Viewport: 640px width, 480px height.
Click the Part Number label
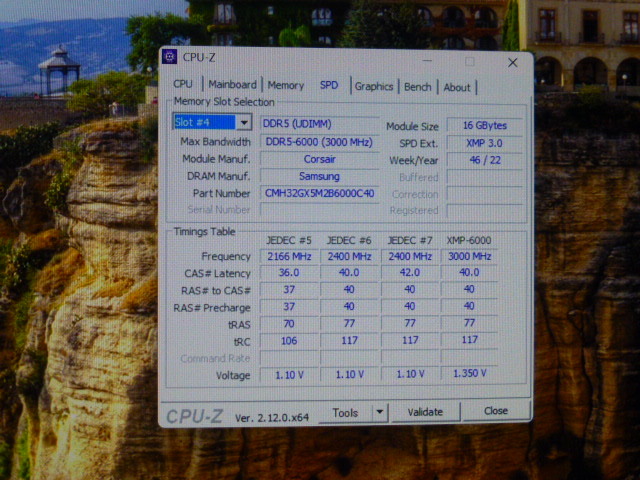tap(221, 193)
